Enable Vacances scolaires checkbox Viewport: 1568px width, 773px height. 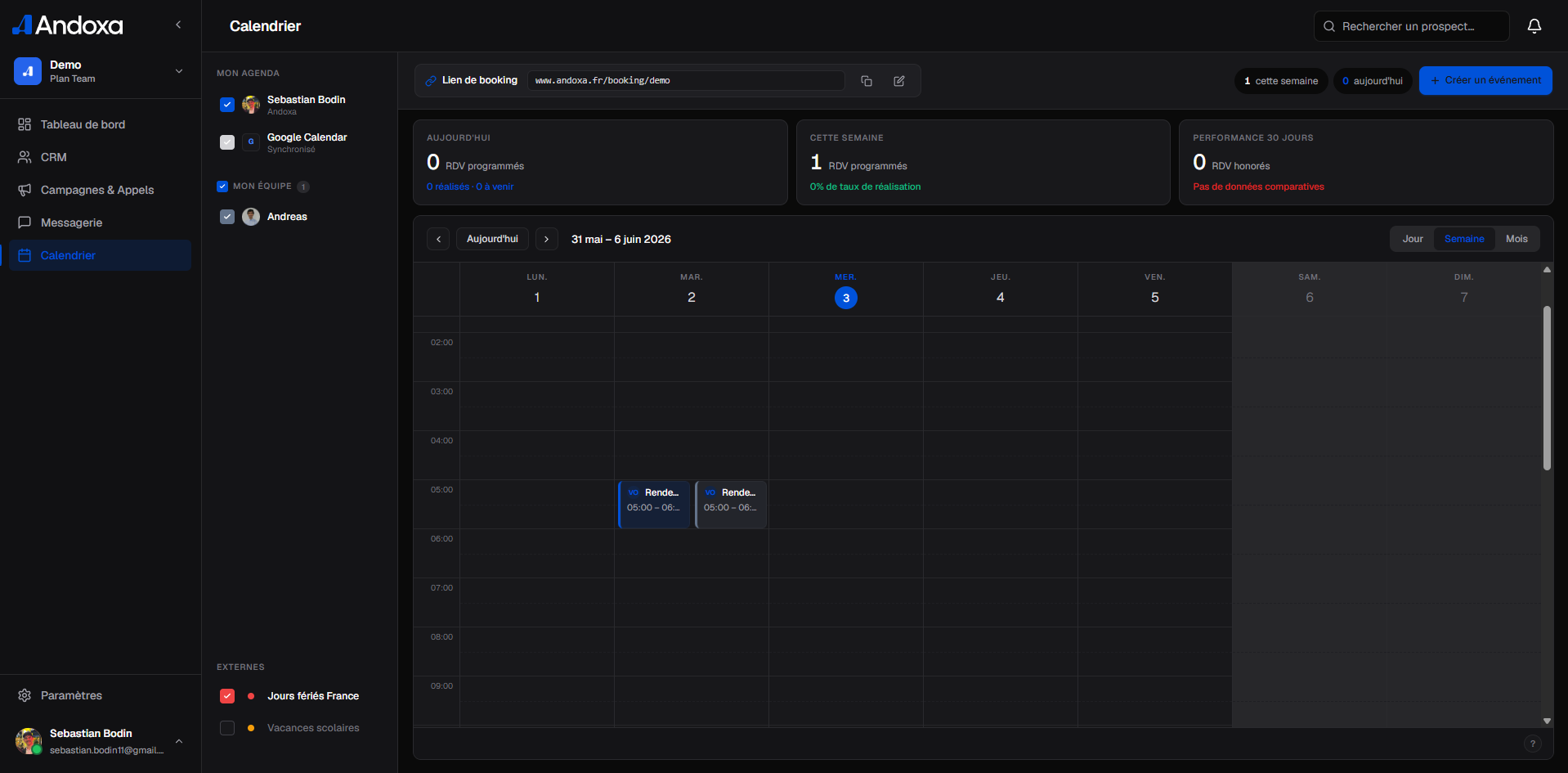pos(227,728)
